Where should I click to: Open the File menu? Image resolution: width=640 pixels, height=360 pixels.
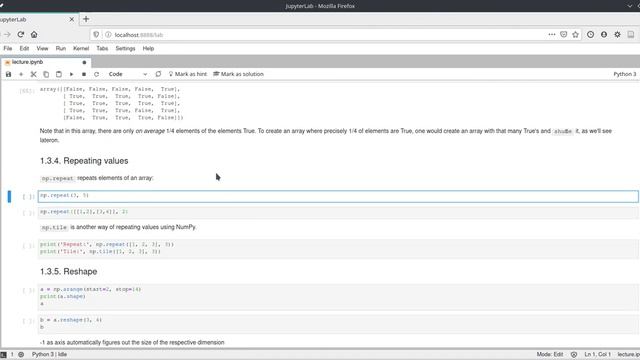(x=8, y=48)
